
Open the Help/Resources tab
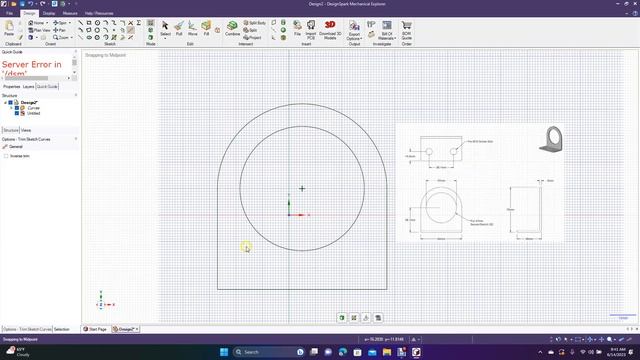[x=99, y=13]
